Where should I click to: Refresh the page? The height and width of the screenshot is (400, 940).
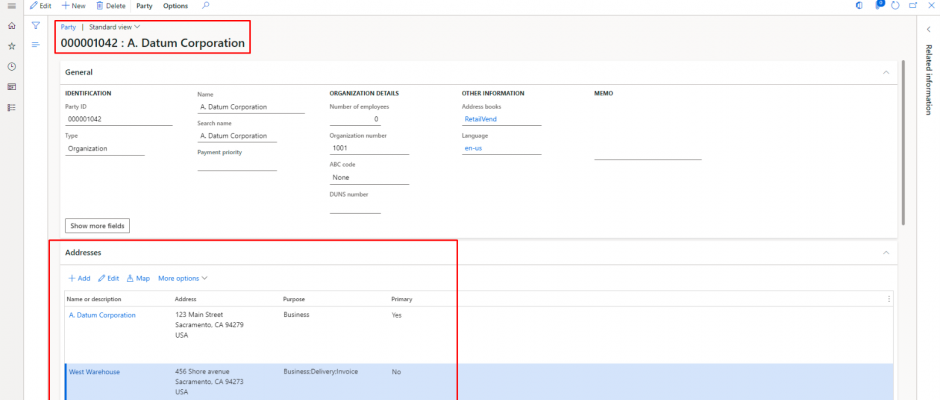(896, 5)
